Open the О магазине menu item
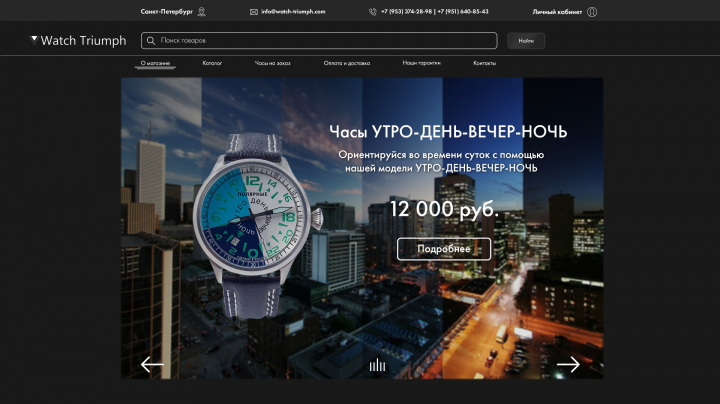This screenshot has width=720, height=404. [x=155, y=63]
